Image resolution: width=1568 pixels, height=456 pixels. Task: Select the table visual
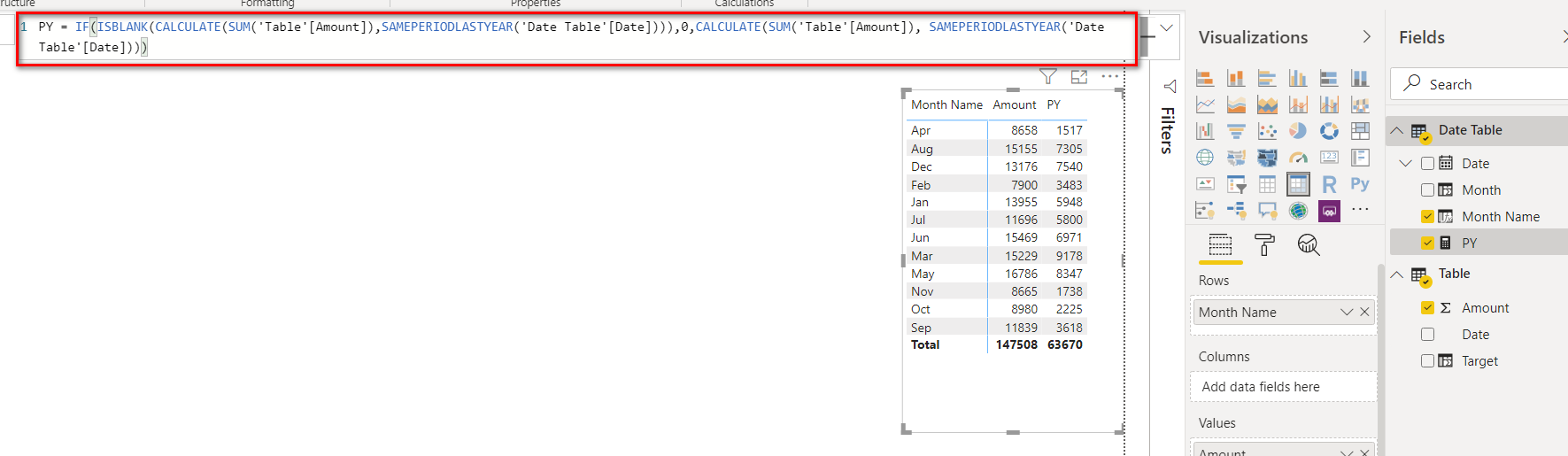(x=1267, y=184)
